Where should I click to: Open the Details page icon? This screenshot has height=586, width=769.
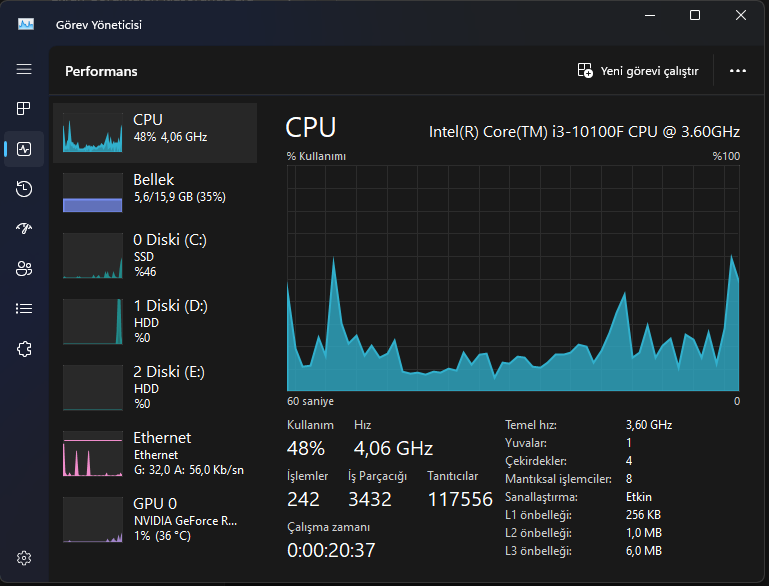(x=24, y=308)
